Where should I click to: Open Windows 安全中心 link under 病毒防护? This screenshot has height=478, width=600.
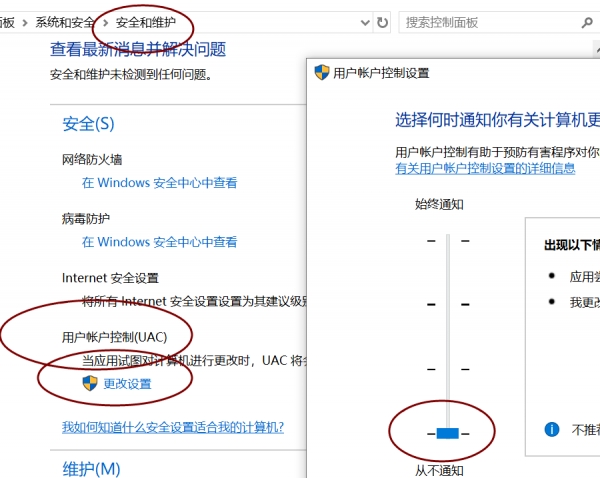click(160, 242)
